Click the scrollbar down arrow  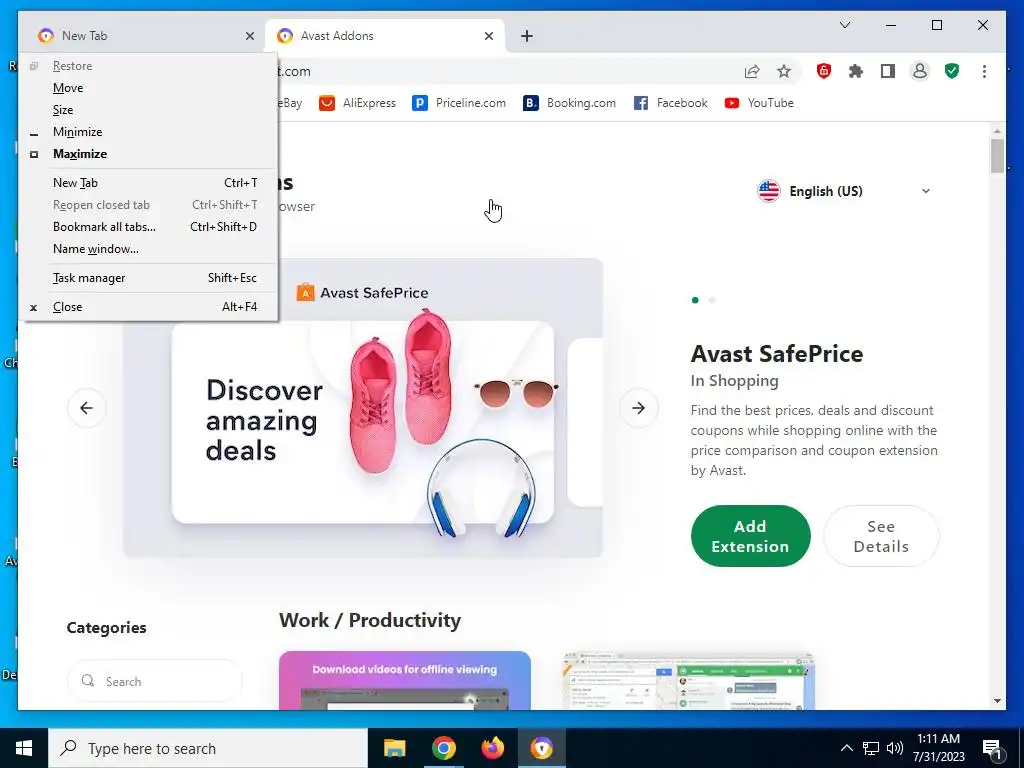[997, 701]
